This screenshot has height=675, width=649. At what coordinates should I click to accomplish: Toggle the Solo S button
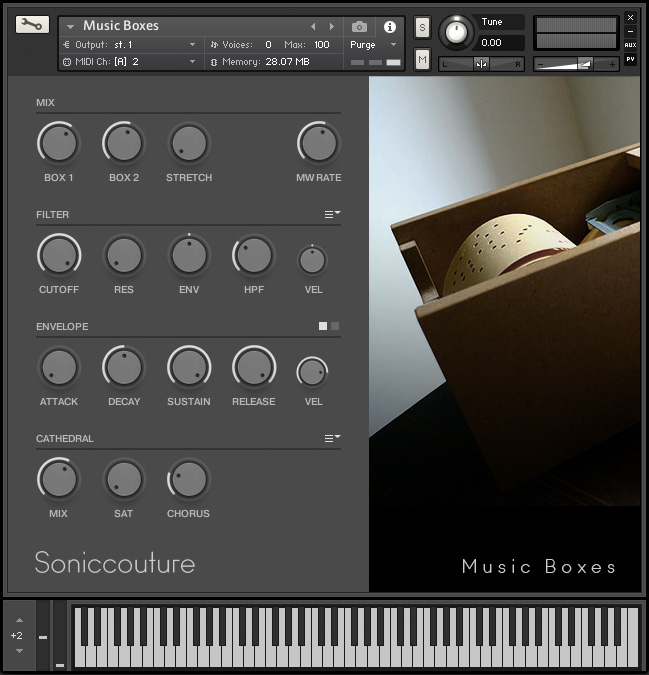pyautogui.click(x=422, y=28)
